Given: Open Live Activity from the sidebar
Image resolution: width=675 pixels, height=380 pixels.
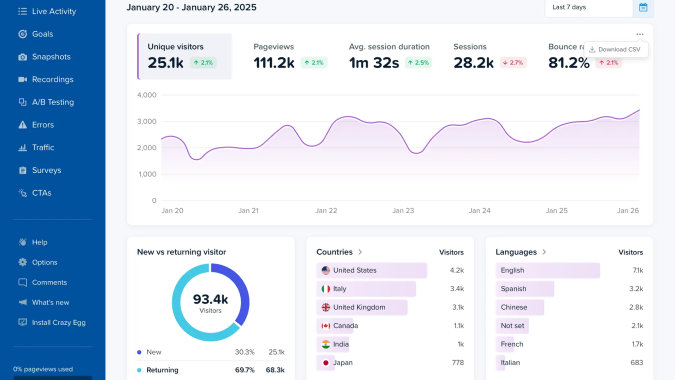Looking at the screenshot, I should (x=53, y=11).
